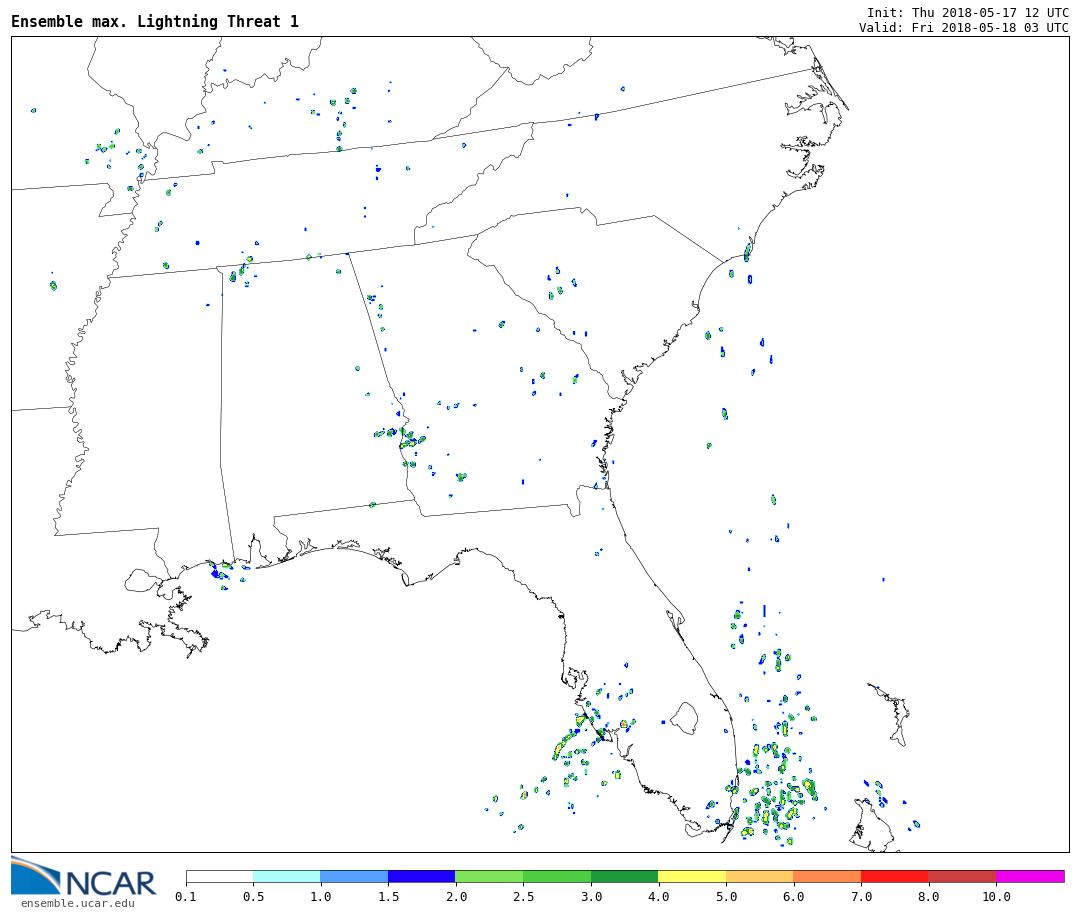The width and height of the screenshot is (1080, 915).
Task: Click Lake Okeechobee outline in Florida
Action: tap(684, 719)
